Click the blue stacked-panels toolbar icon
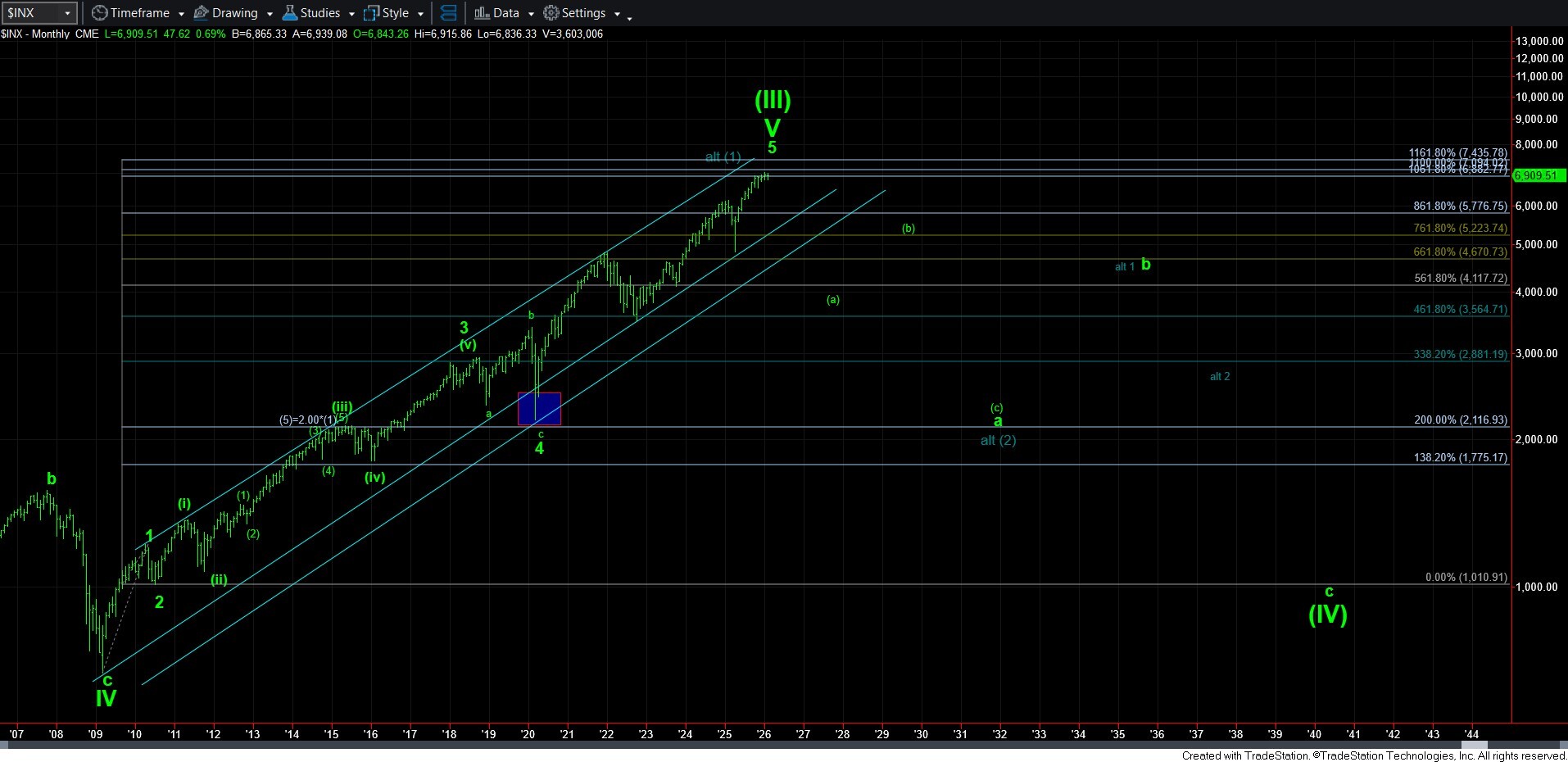This screenshot has width=1568, height=762. [448, 13]
